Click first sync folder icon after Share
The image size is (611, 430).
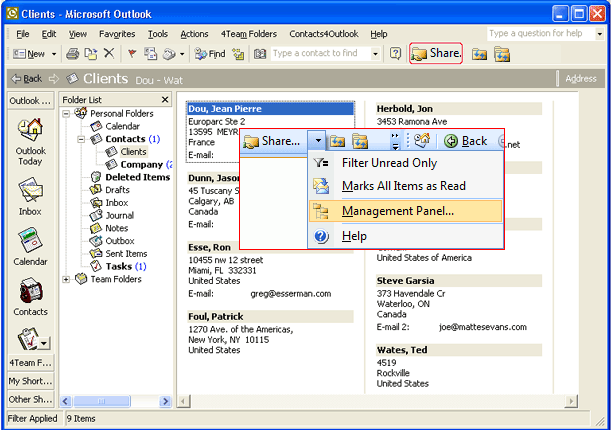tap(479, 54)
